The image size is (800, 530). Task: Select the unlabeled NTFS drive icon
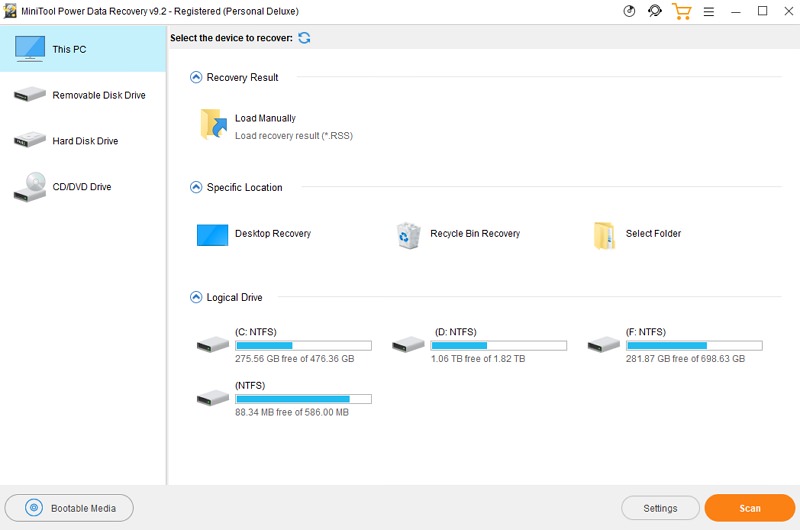[x=213, y=398]
